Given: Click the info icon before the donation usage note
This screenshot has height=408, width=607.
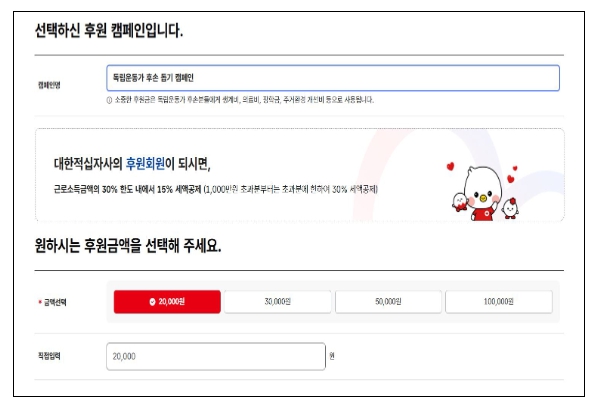Looking at the screenshot, I should tap(109, 100).
